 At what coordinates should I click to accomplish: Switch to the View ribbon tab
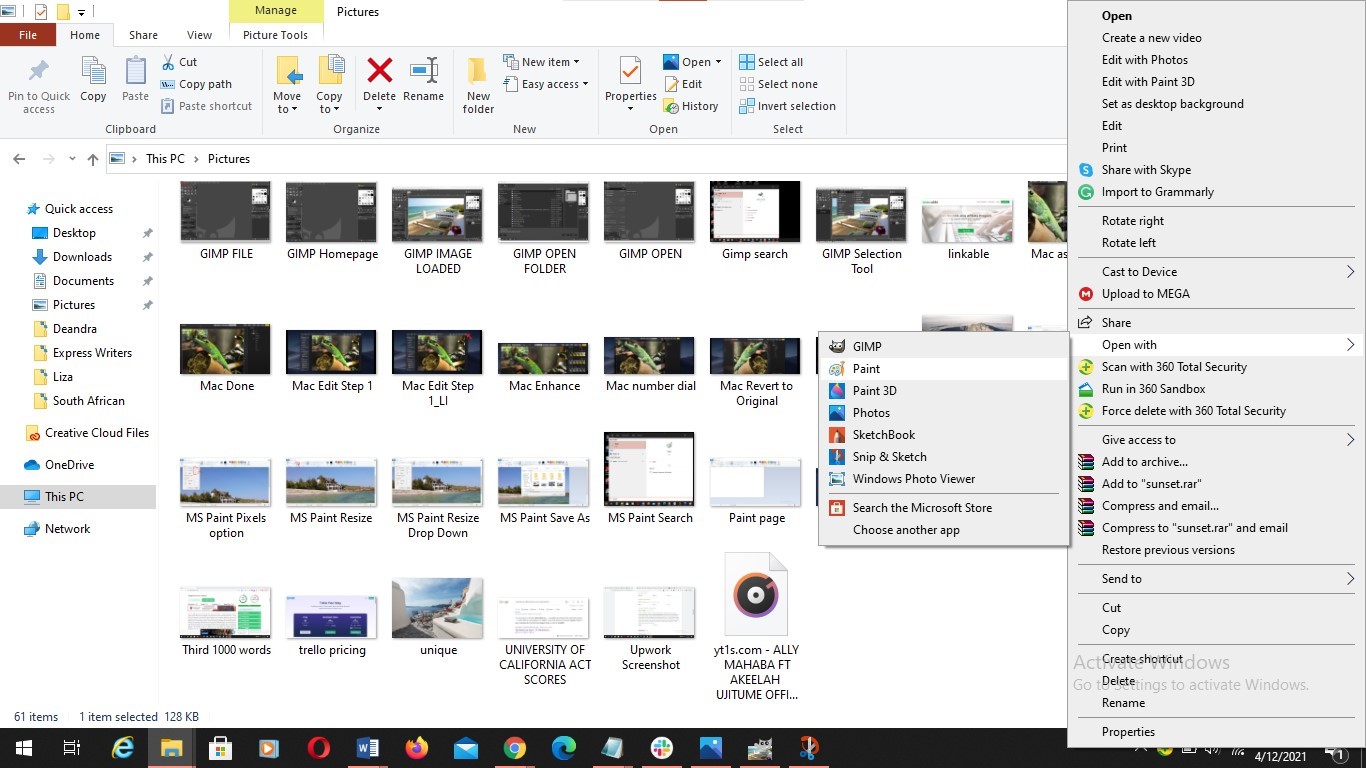pos(200,35)
